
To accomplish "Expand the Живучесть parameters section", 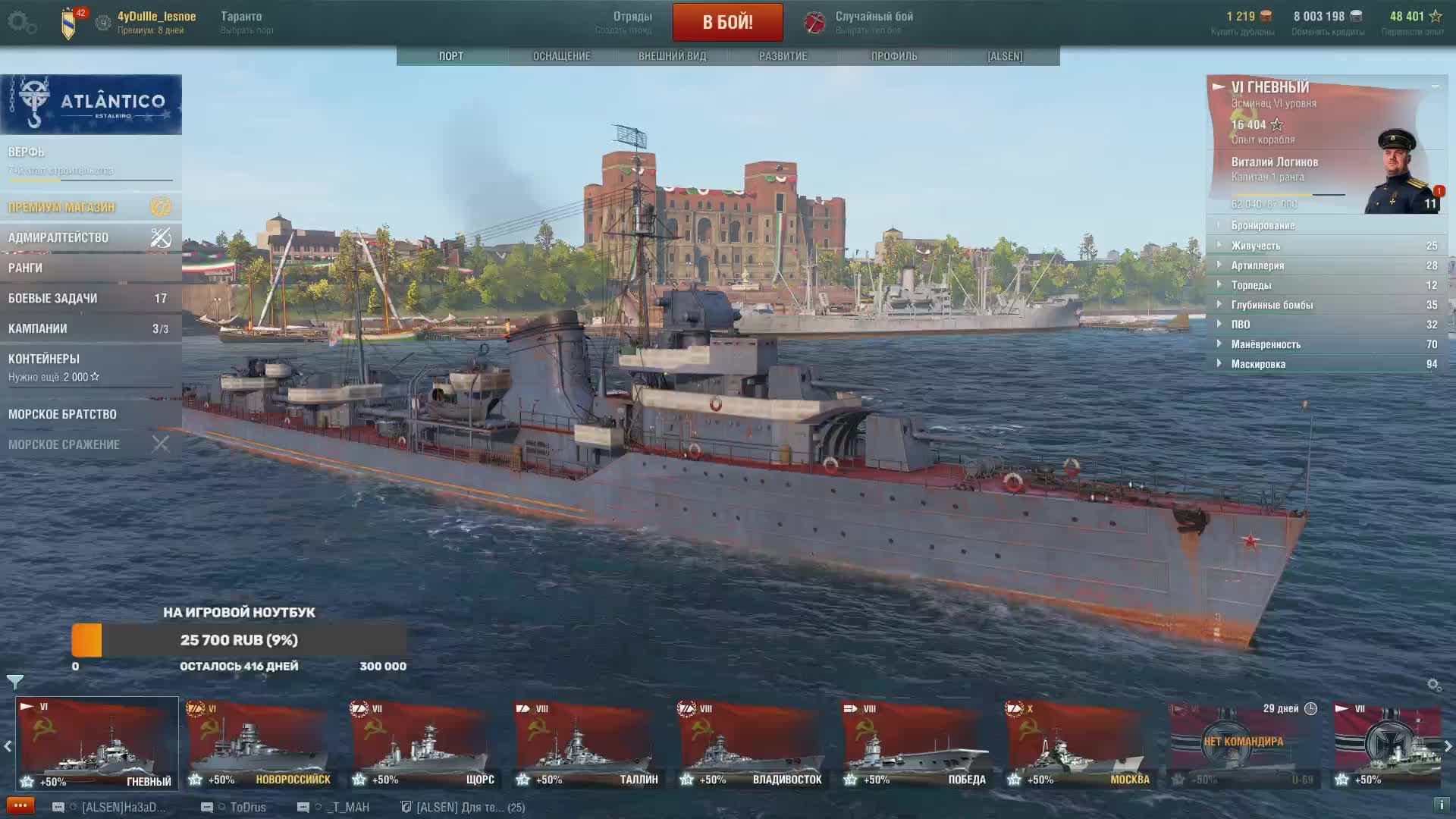I will click(1327, 246).
